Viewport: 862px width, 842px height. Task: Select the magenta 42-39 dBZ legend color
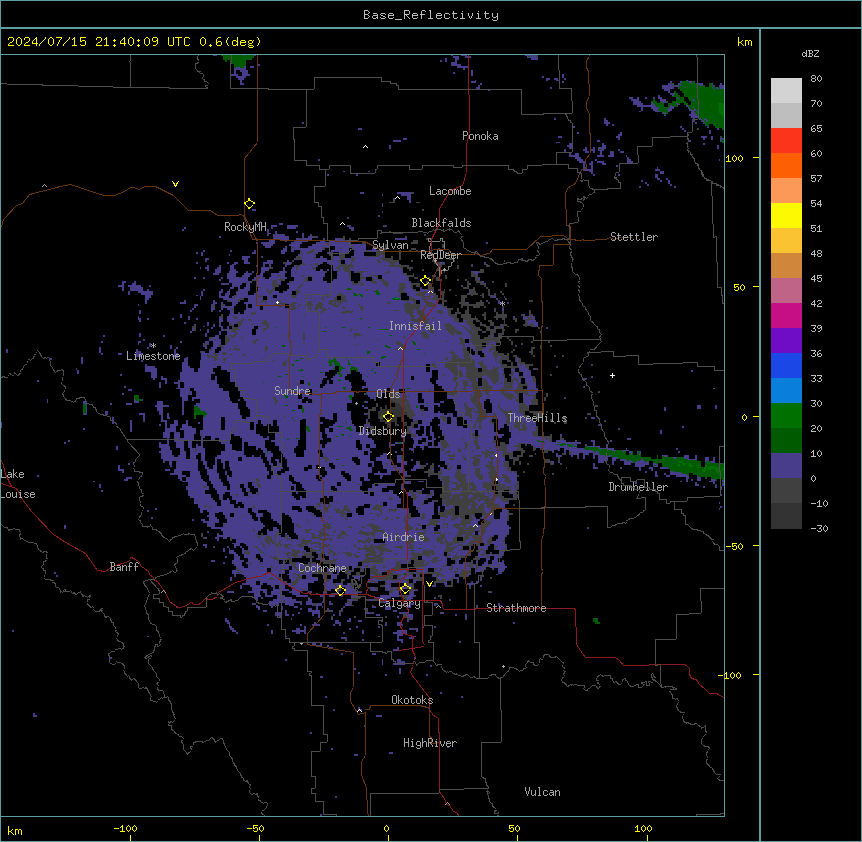pos(786,315)
